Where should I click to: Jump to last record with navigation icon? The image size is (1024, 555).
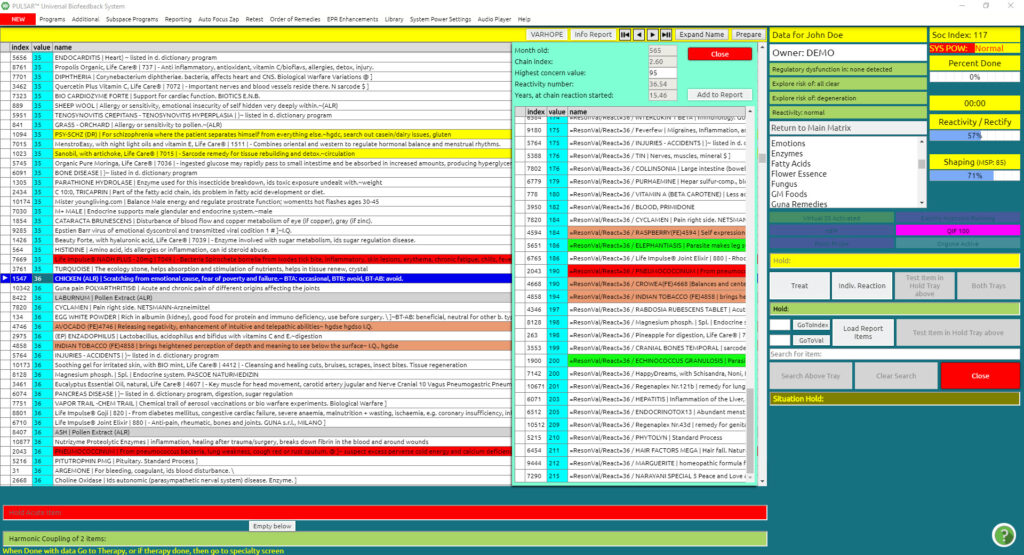tap(666, 34)
